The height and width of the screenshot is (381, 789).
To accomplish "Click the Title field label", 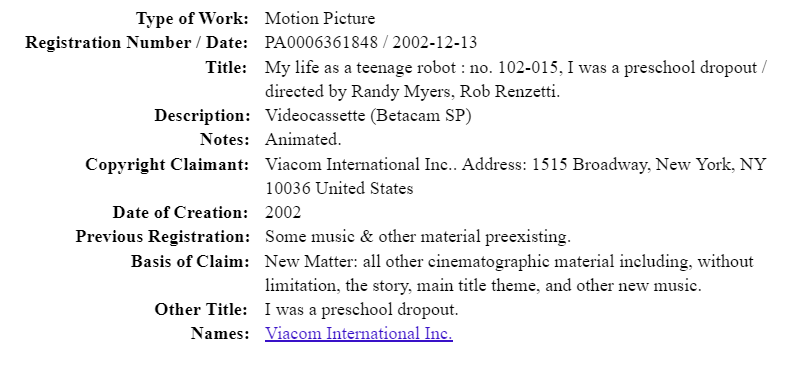I will point(226,67).
